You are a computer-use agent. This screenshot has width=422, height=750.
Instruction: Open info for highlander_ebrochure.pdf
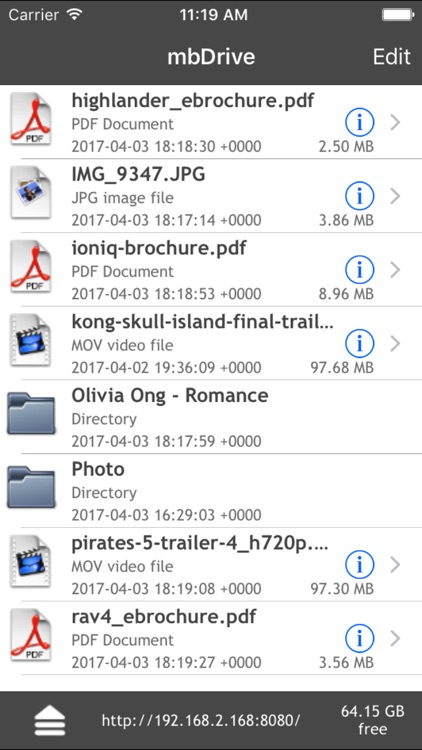point(359,123)
